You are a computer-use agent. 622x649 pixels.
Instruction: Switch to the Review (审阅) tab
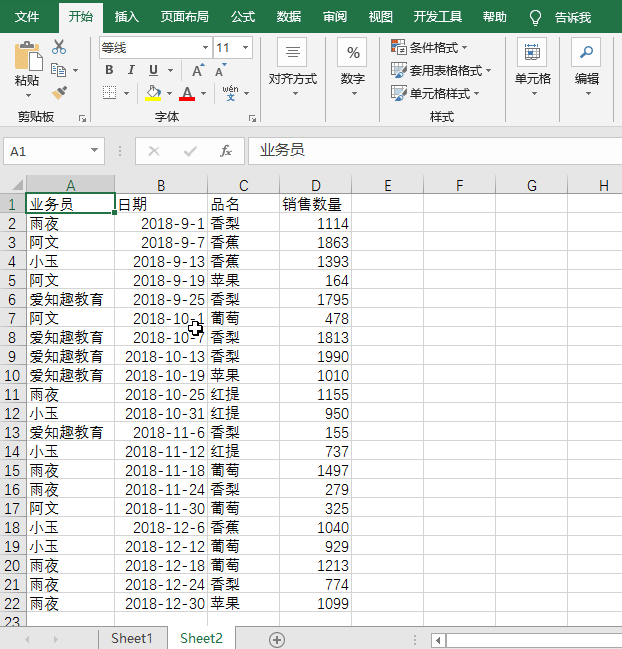pos(334,17)
